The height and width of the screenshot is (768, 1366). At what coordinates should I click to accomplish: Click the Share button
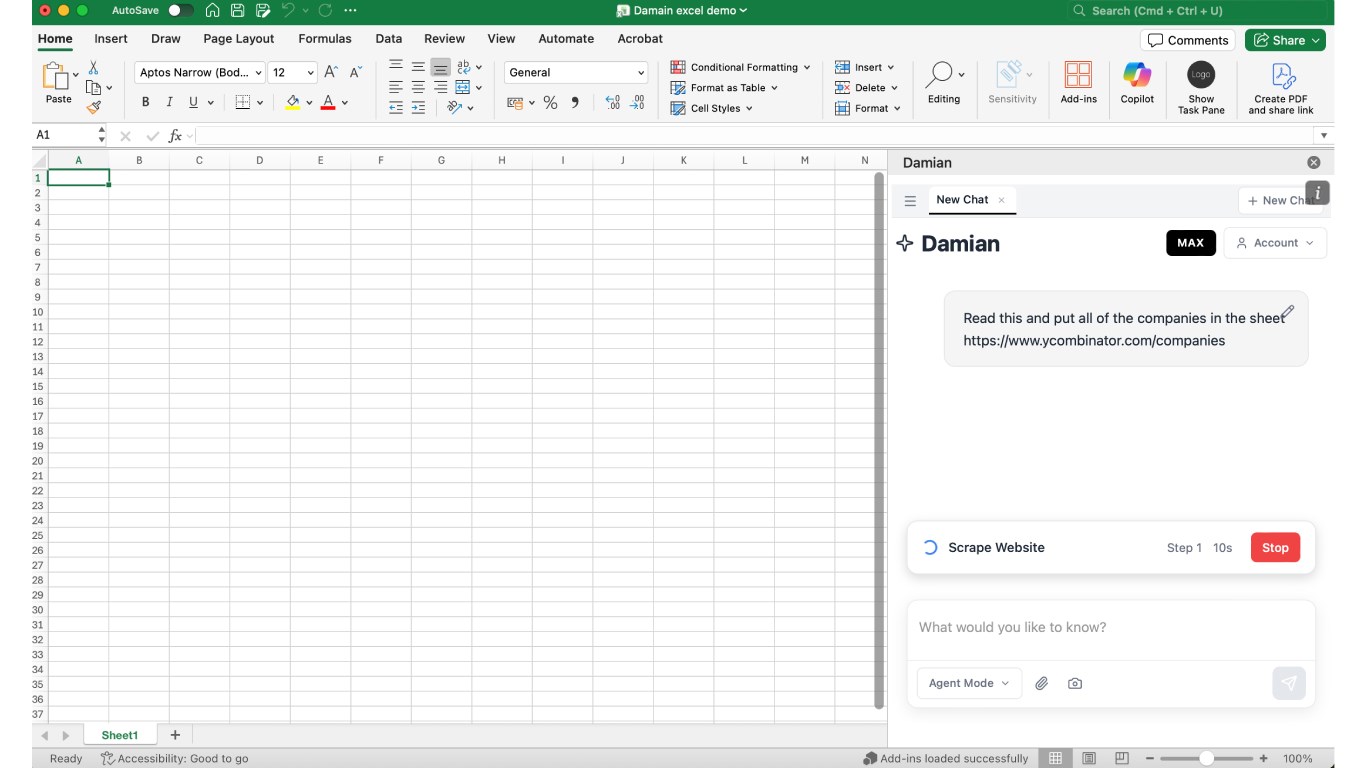point(1285,40)
